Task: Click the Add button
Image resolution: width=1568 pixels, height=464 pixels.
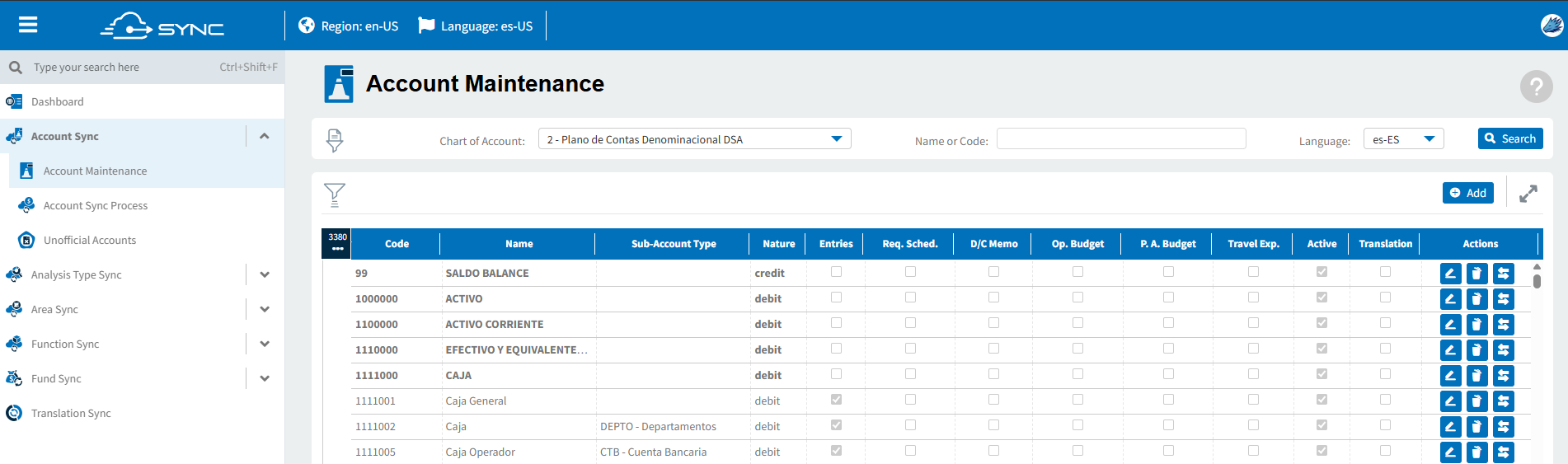Action: [1467, 193]
